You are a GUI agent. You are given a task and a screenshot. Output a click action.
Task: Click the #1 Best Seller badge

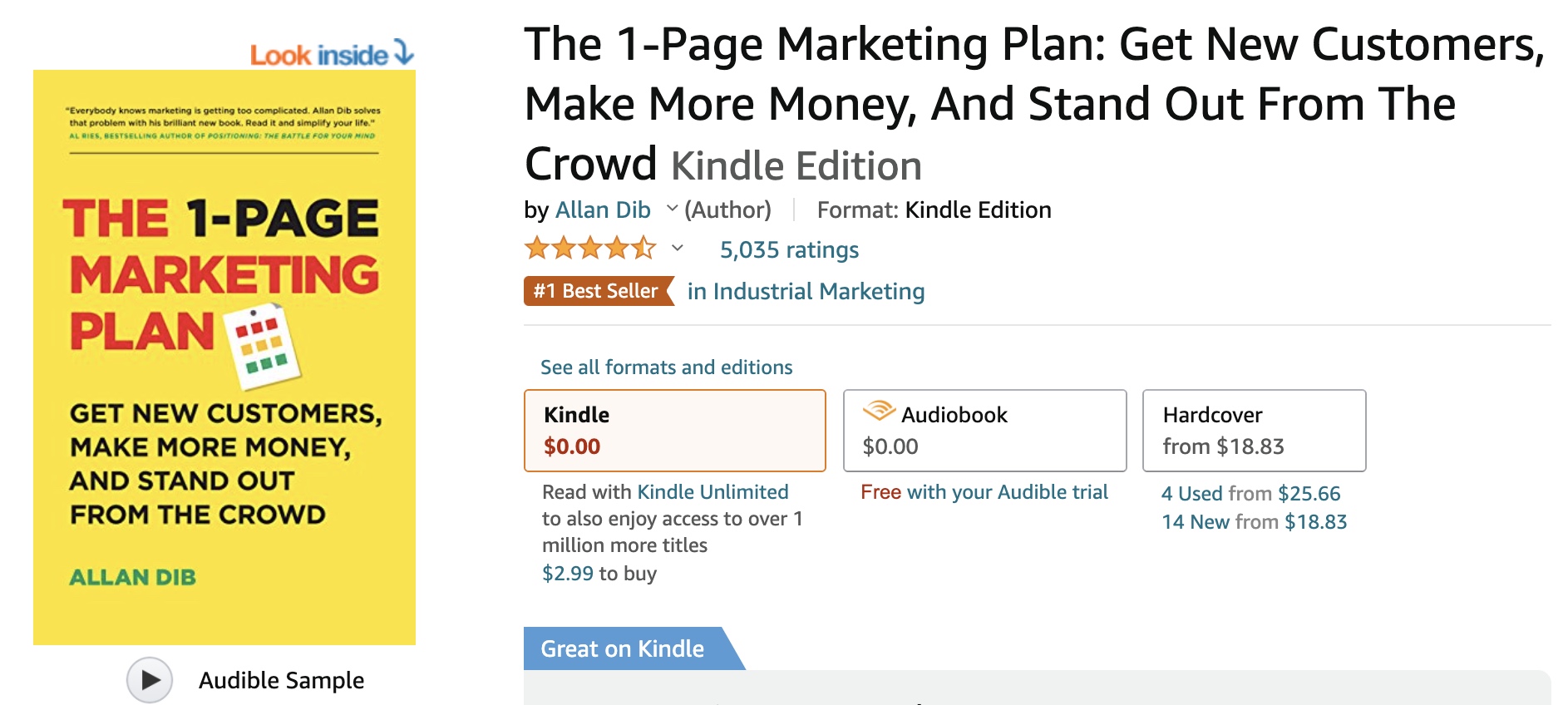click(x=597, y=291)
